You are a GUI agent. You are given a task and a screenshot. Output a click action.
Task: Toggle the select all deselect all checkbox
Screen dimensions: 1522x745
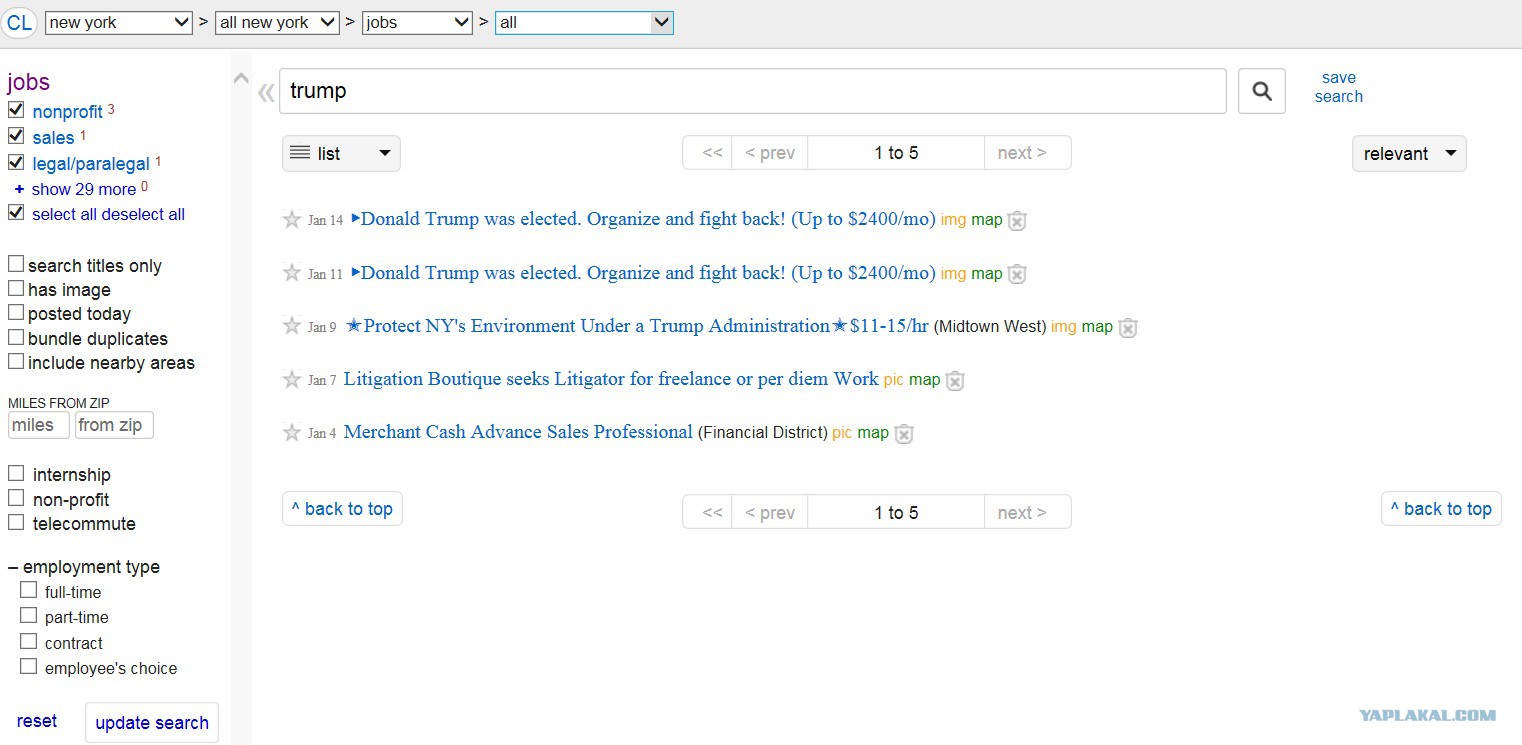point(16,213)
